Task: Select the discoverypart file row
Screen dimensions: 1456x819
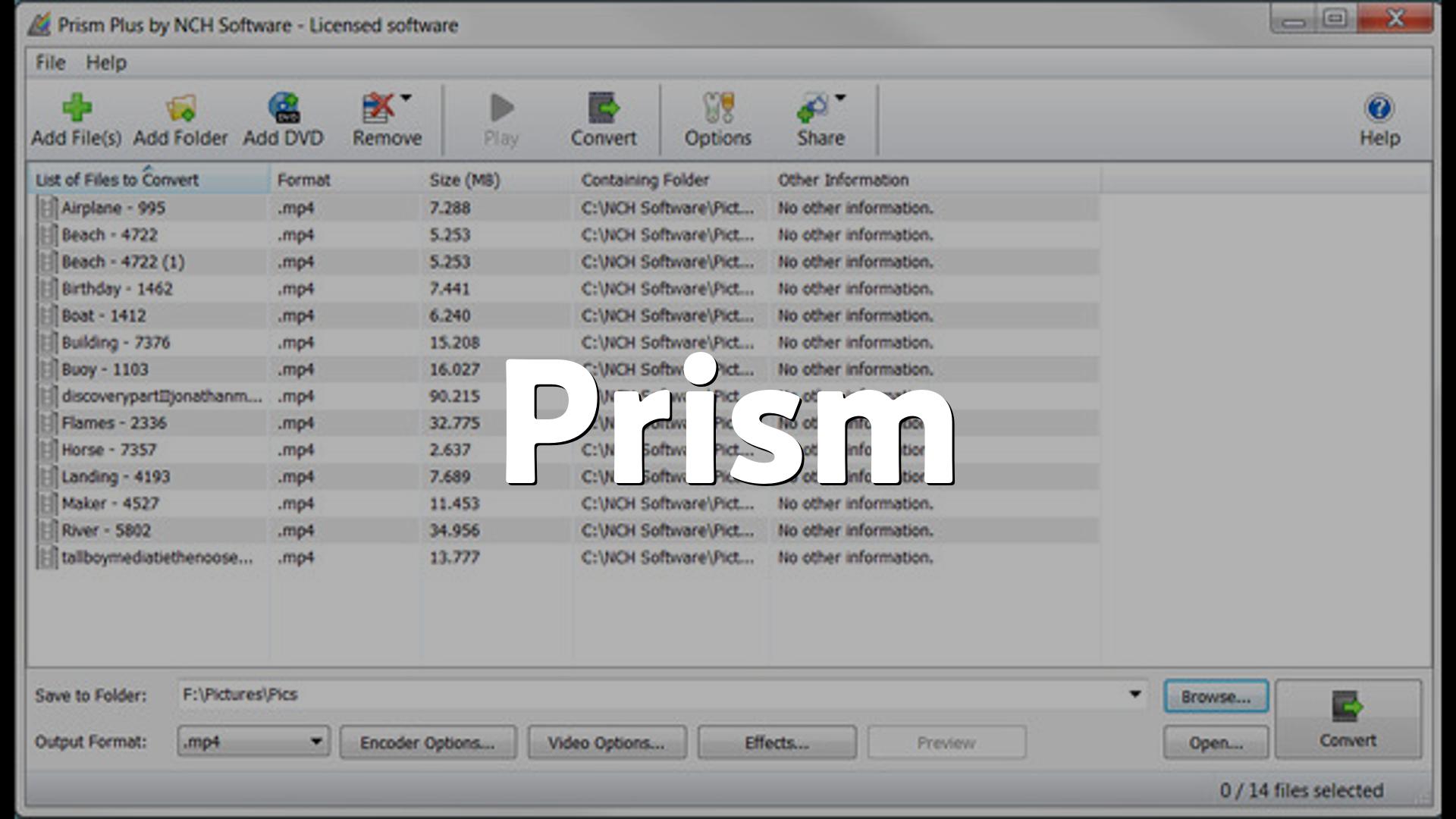Action: tap(564, 397)
